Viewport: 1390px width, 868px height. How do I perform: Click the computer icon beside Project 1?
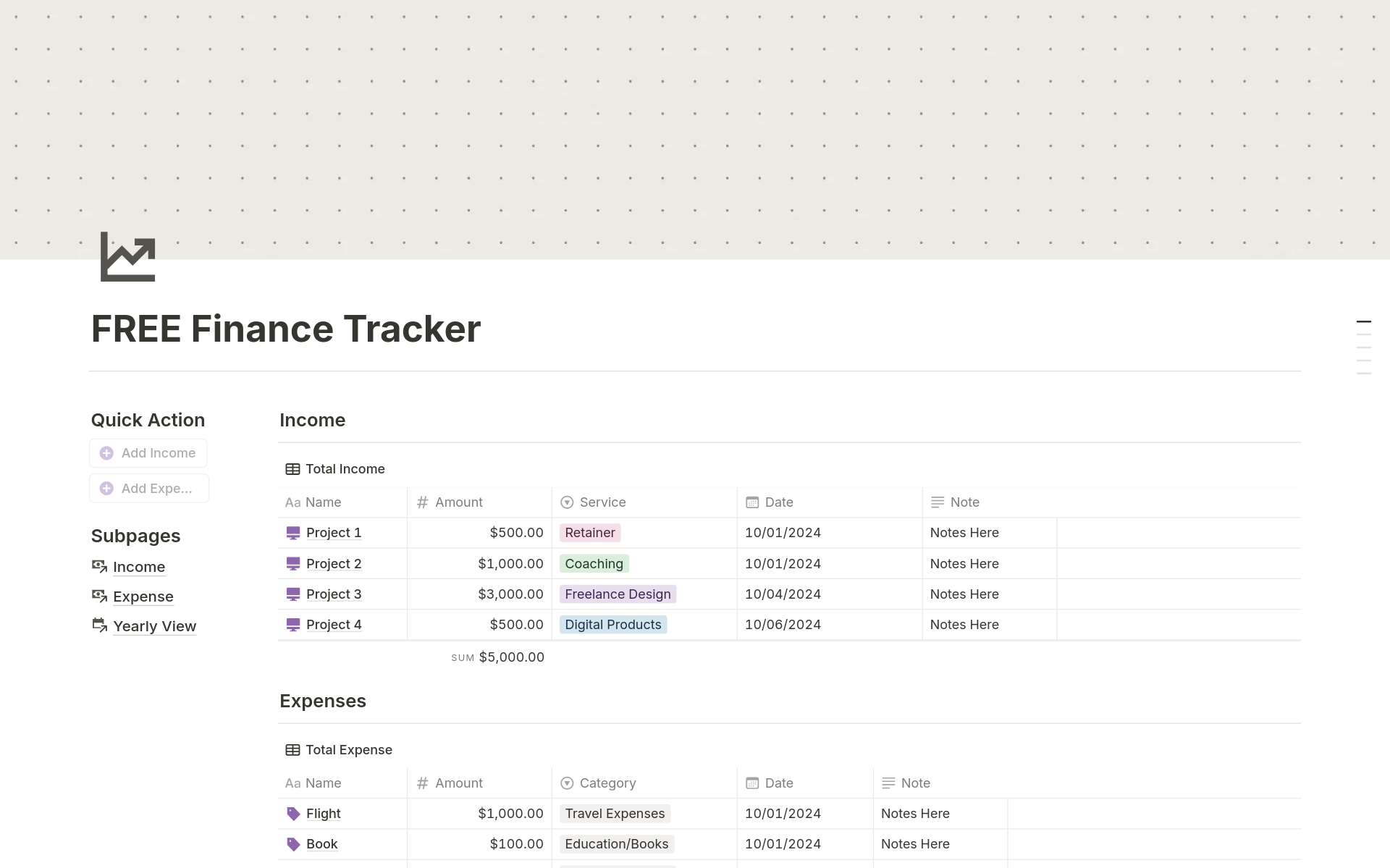(x=292, y=532)
